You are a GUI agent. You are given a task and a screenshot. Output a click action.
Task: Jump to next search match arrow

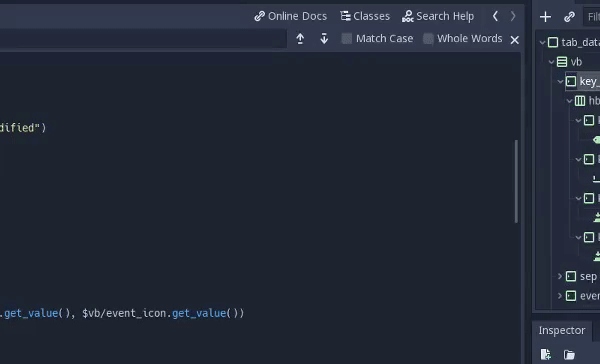coord(324,39)
